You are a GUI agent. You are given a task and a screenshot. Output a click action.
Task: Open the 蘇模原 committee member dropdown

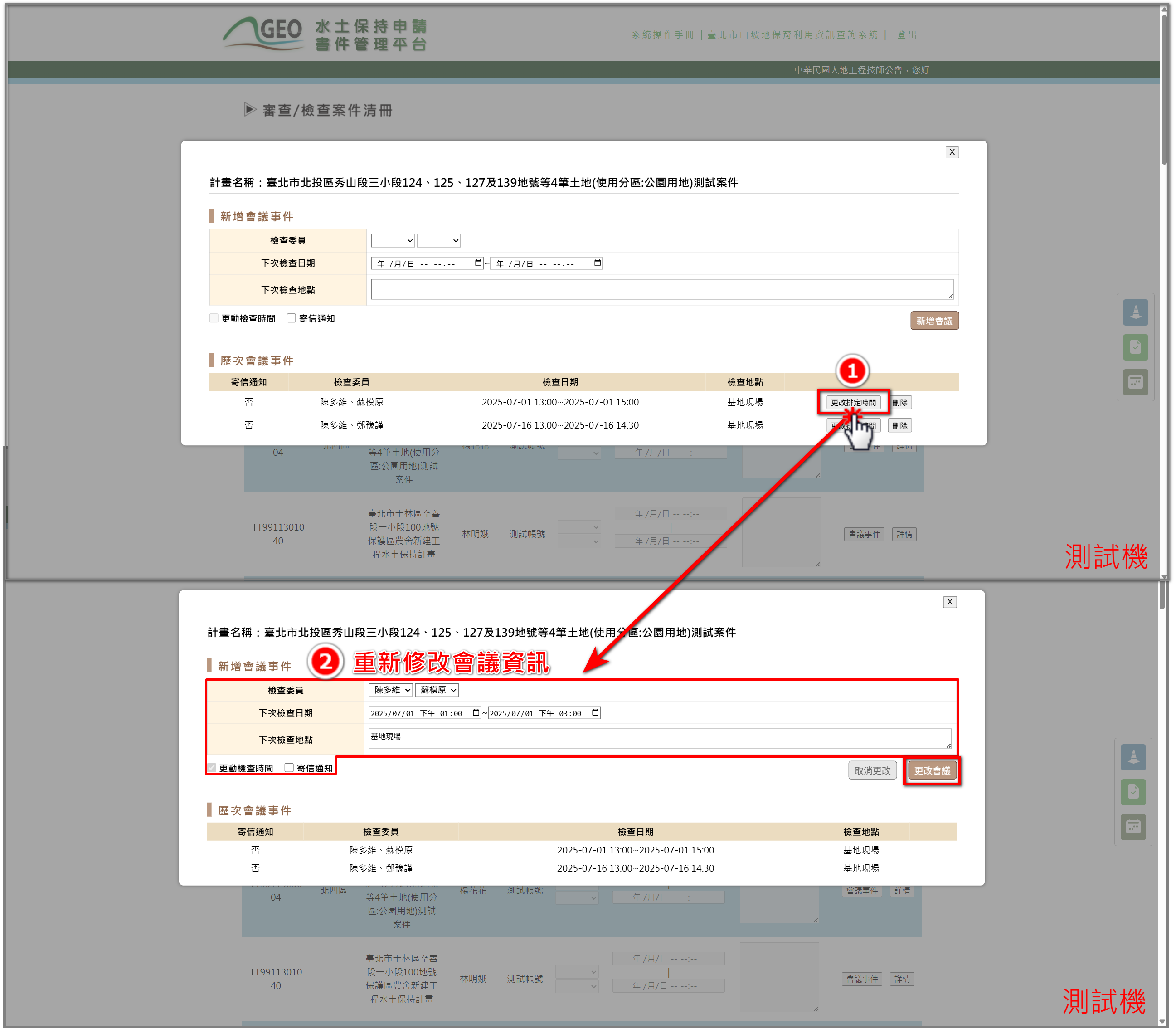tap(437, 689)
